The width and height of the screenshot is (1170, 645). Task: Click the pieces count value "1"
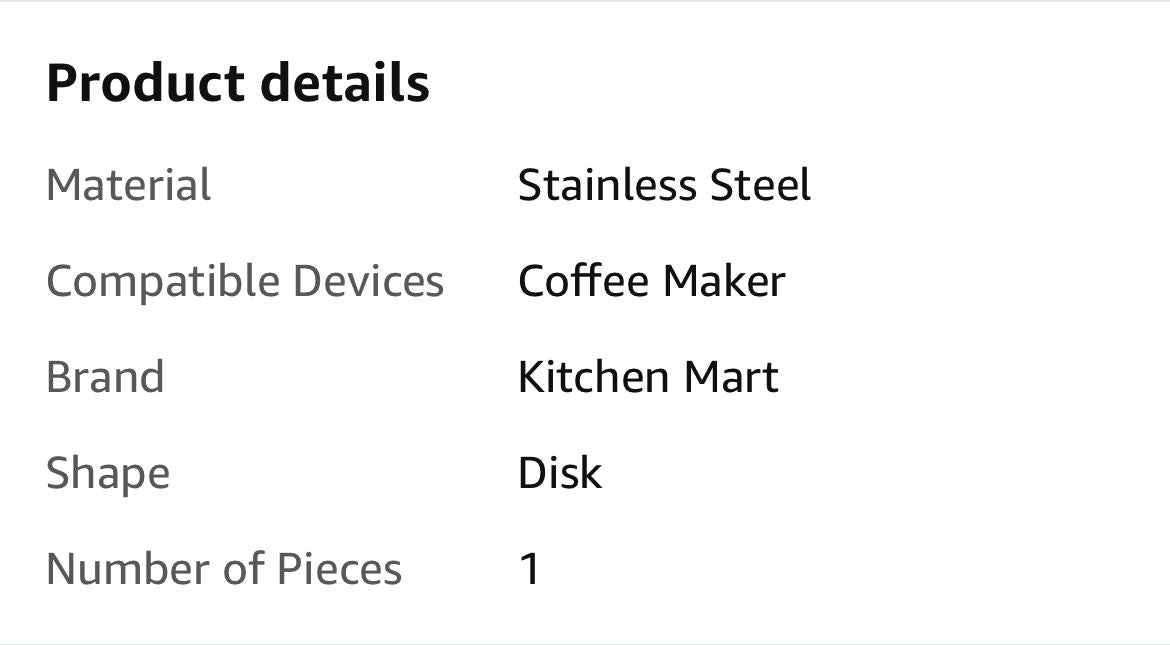pyautogui.click(x=530, y=569)
